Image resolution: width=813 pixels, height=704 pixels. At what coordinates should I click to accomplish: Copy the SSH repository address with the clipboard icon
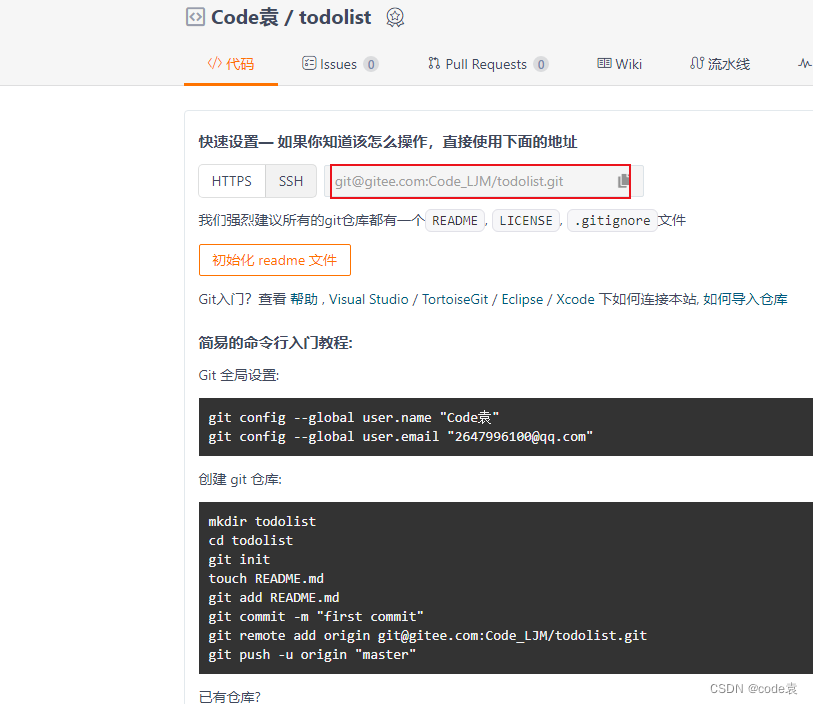623,181
